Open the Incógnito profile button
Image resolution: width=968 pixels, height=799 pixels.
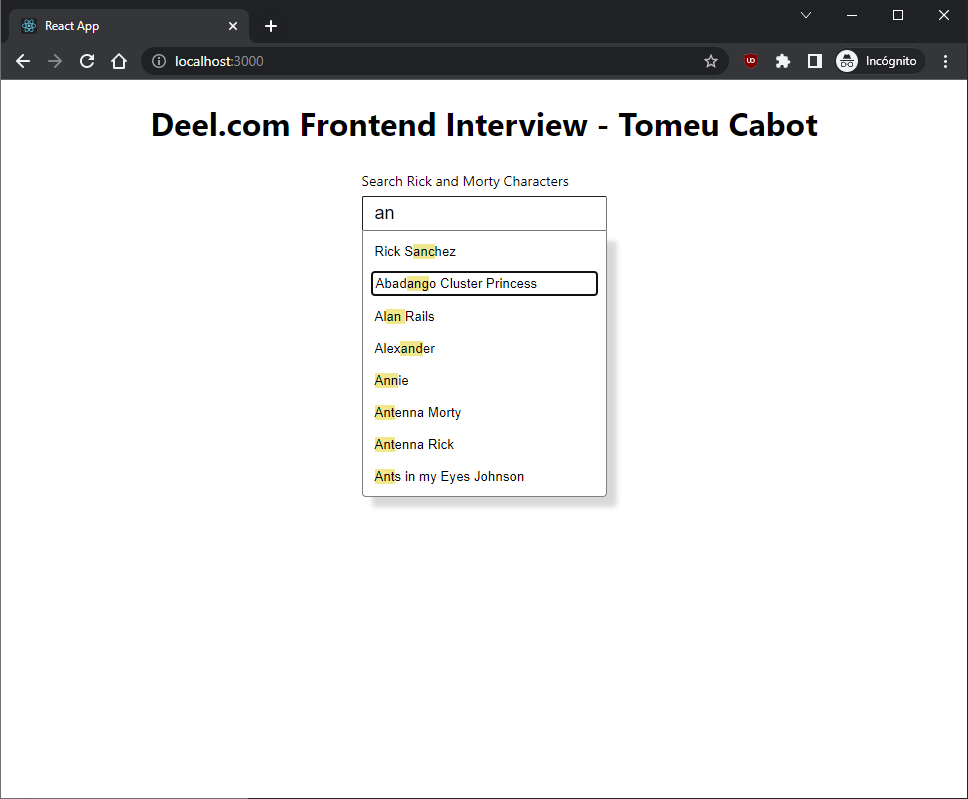879,61
